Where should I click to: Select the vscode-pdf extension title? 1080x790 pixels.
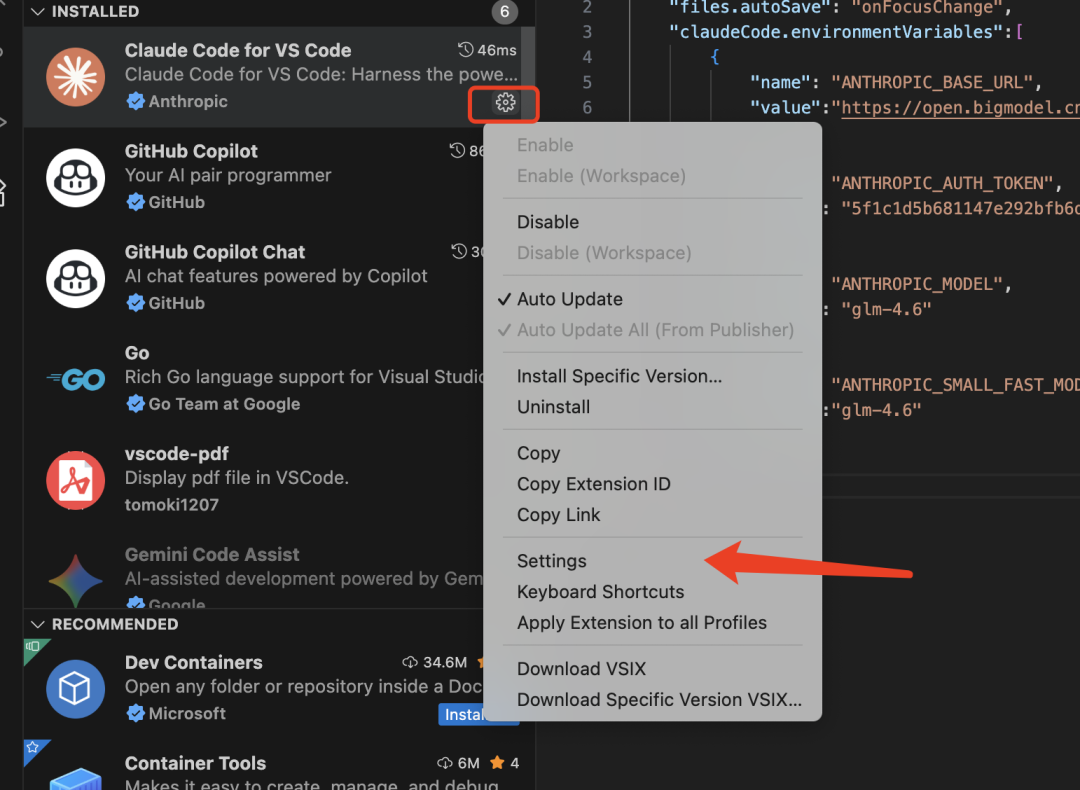click(x=176, y=454)
